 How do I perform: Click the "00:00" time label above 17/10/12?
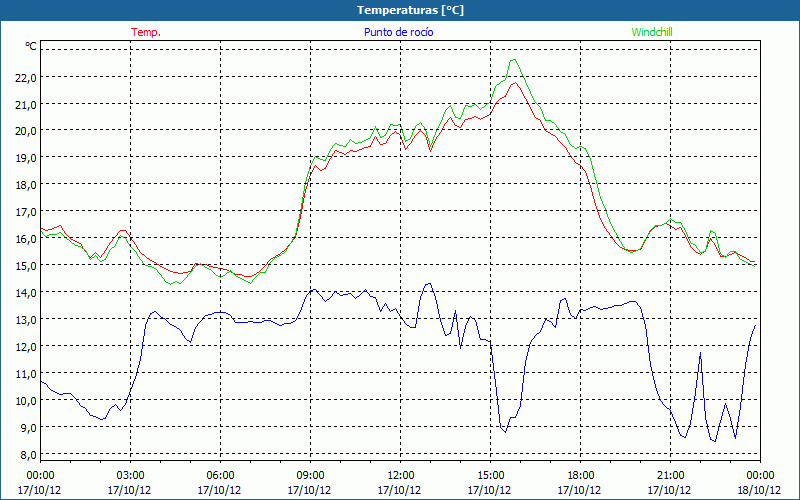40,476
